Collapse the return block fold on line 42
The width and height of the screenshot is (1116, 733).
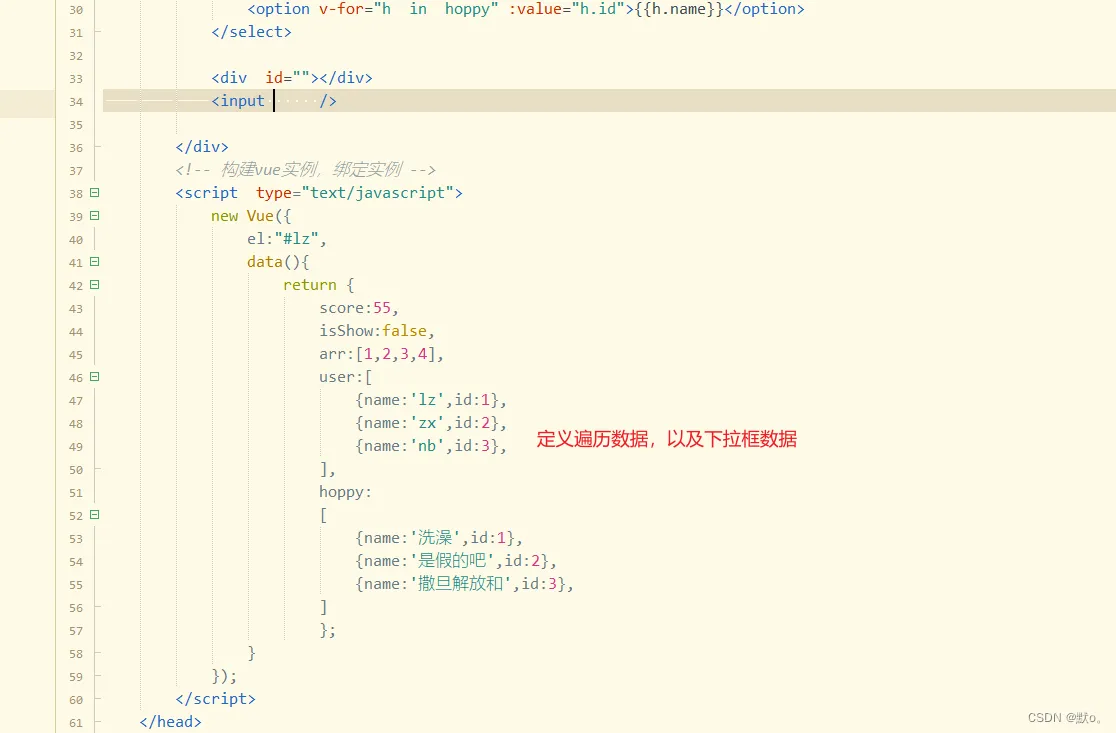pyautogui.click(x=95, y=285)
